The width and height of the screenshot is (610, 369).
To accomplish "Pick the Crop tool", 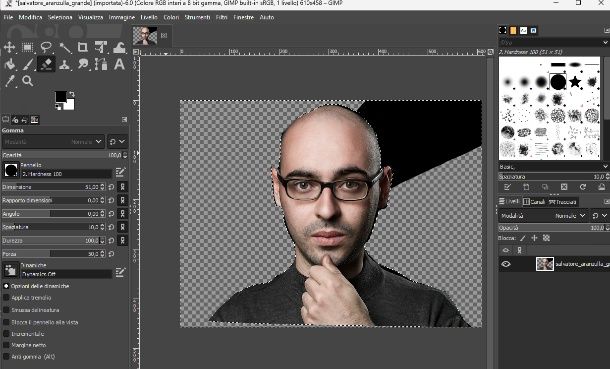I will click(x=82, y=47).
